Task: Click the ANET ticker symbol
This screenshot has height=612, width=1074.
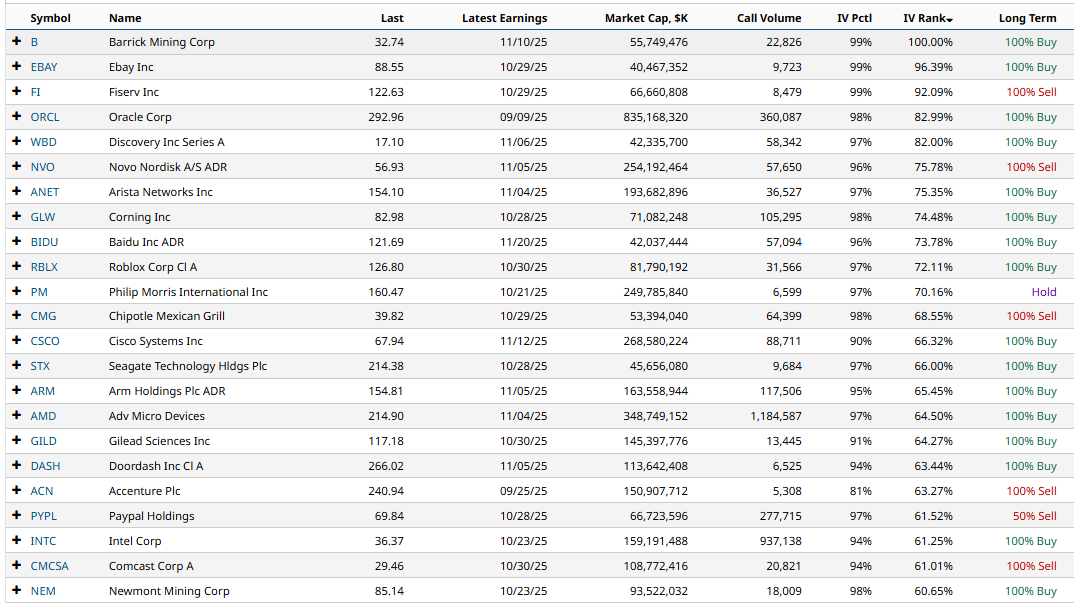Action: click(x=44, y=192)
